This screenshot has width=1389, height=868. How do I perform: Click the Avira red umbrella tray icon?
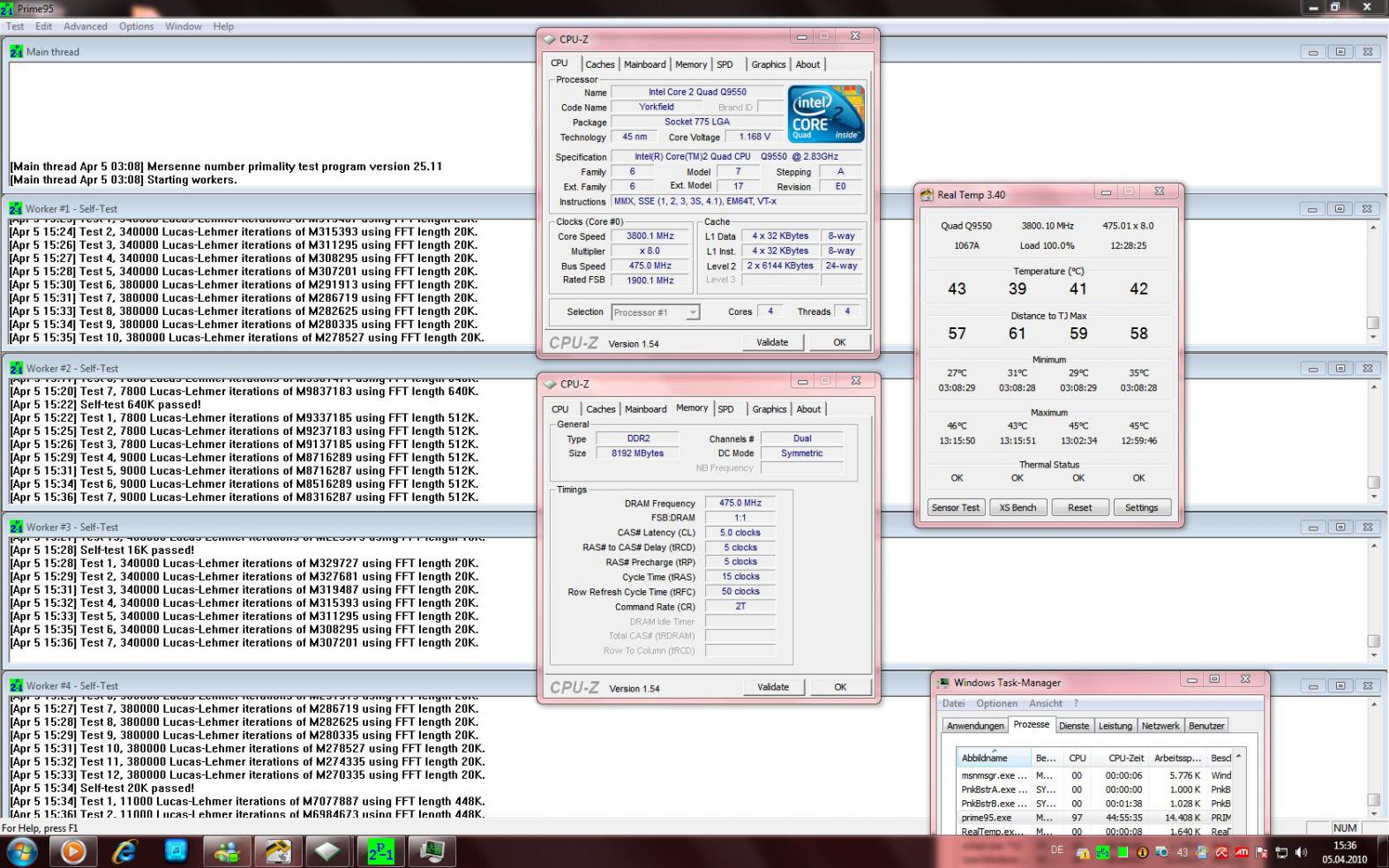coord(1222,853)
